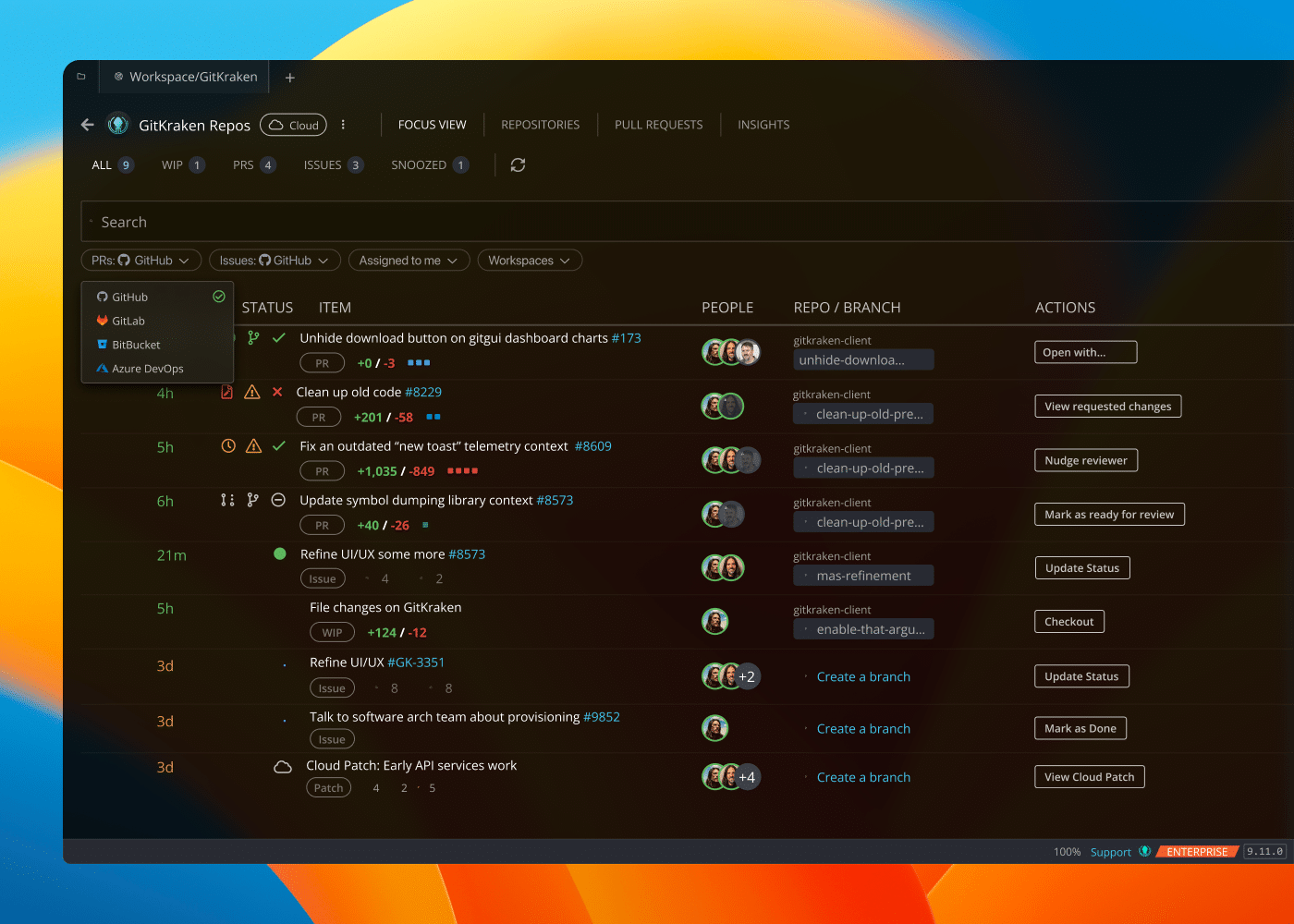The width and height of the screenshot is (1294, 924).
Task: Open the Assigned to me filter dropdown
Action: pos(409,261)
